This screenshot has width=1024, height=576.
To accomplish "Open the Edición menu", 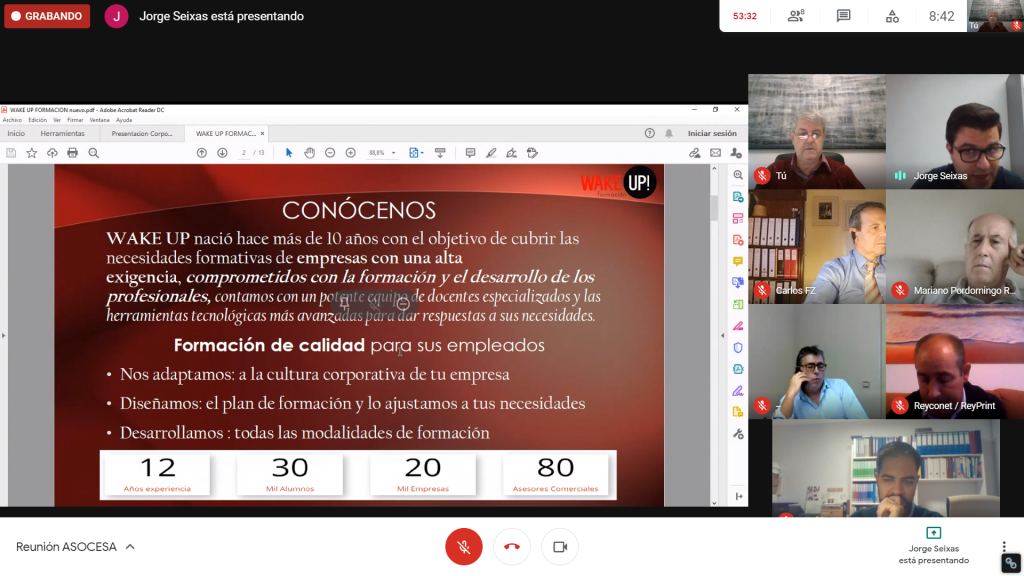I will point(37,120).
